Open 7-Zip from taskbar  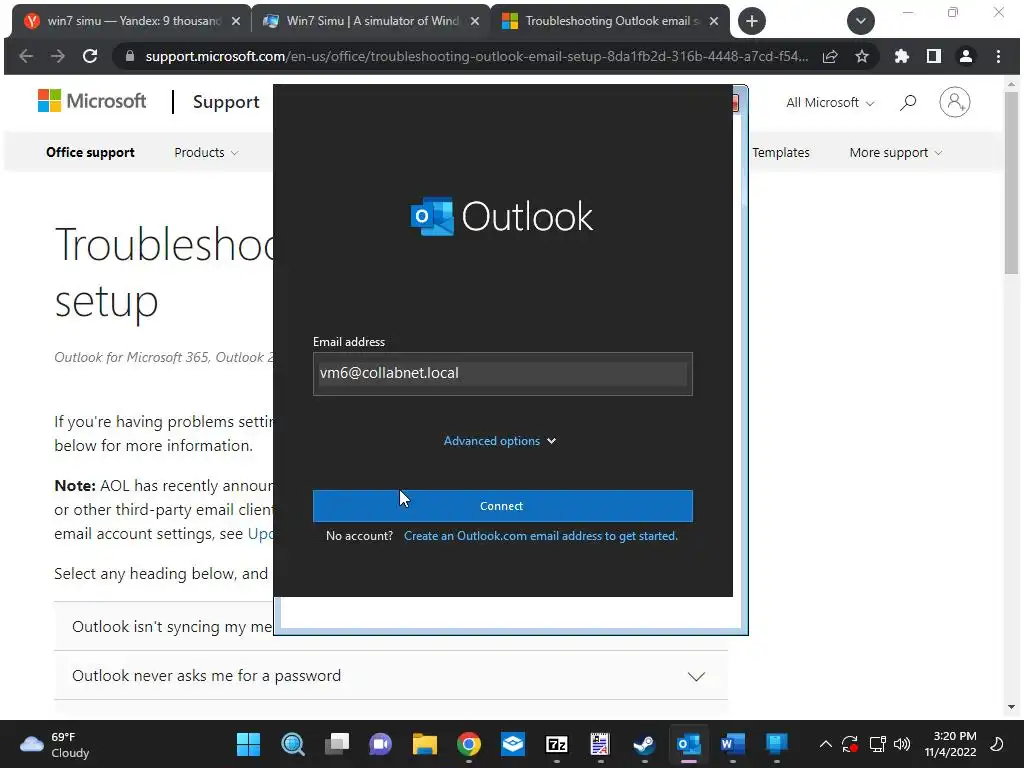click(556, 744)
